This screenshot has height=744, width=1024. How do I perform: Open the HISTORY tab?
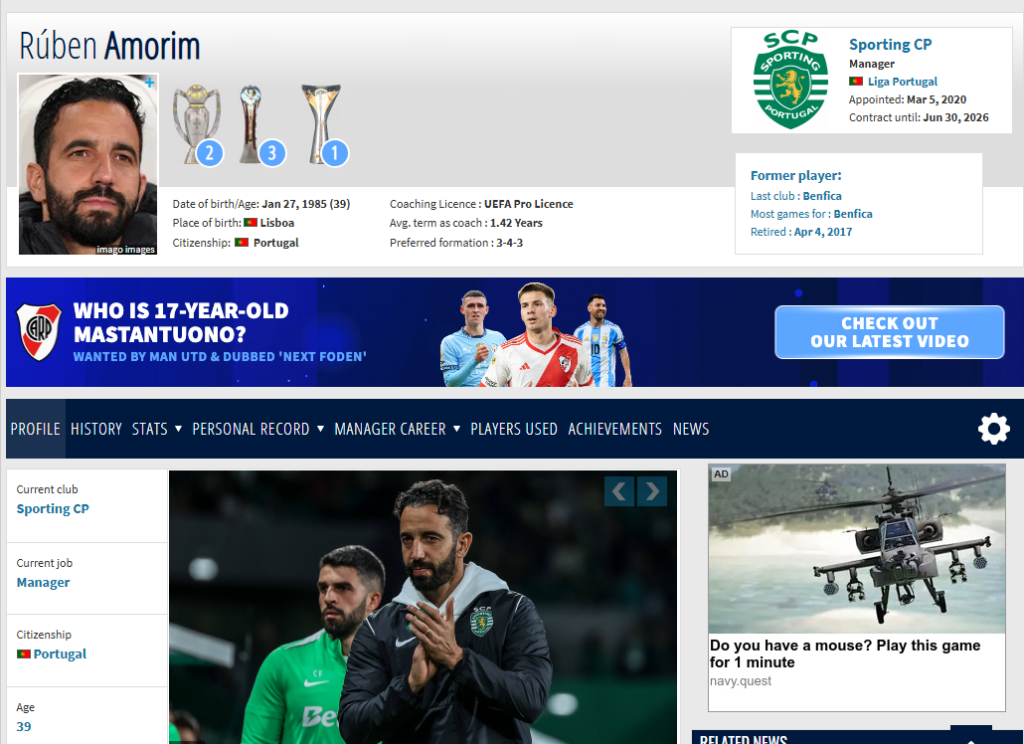click(x=96, y=429)
